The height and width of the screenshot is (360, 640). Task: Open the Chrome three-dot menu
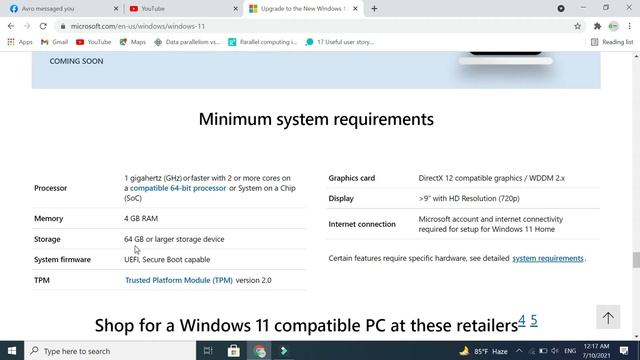click(x=629, y=26)
